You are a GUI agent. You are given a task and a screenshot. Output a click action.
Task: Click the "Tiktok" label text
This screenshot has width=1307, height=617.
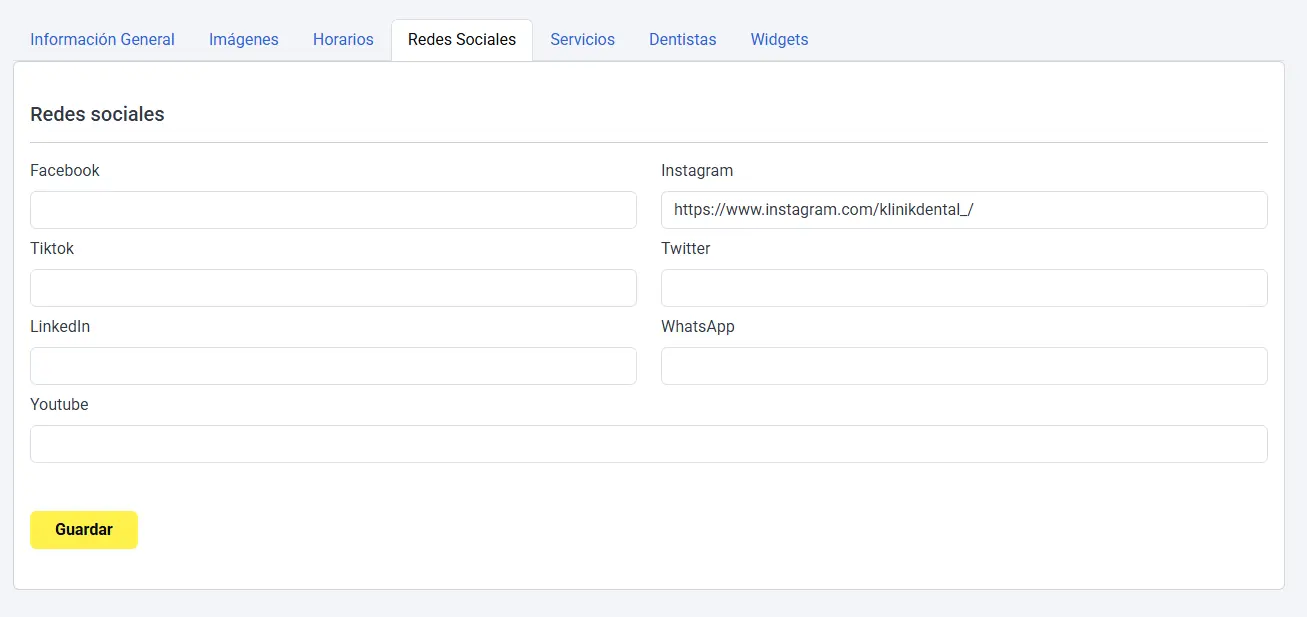tap(52, 249)
